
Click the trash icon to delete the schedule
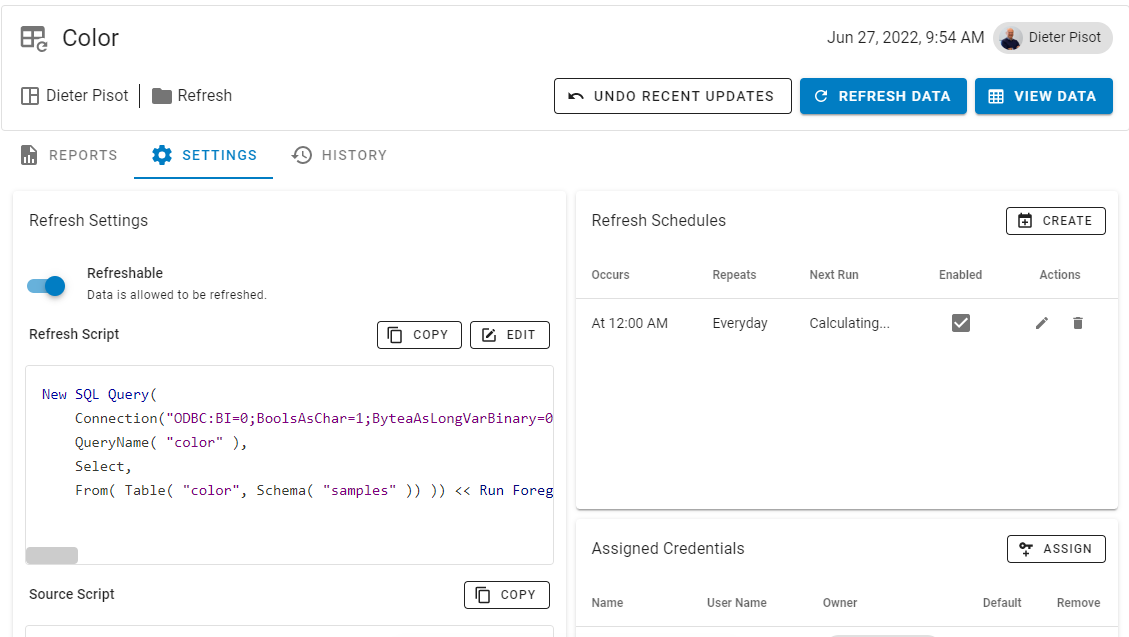(x=1078, y=323)
